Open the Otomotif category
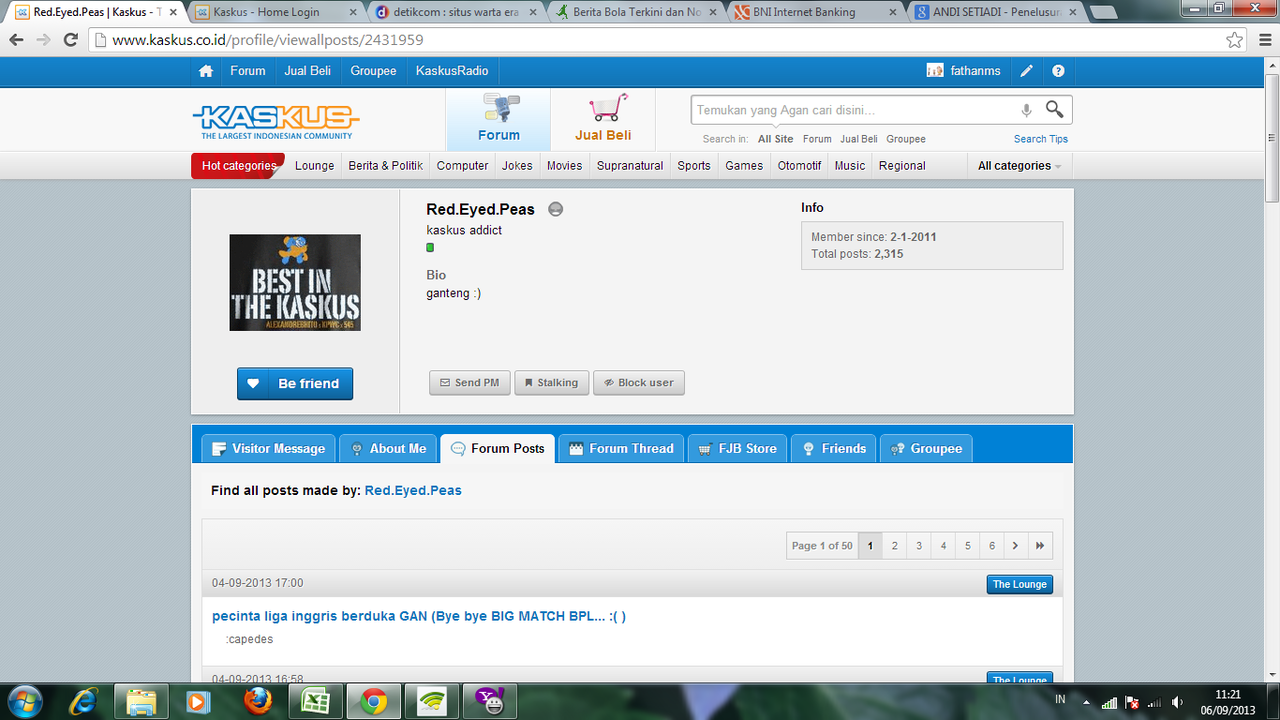This screenshot has height=720, width=1280. coord(800,166)
